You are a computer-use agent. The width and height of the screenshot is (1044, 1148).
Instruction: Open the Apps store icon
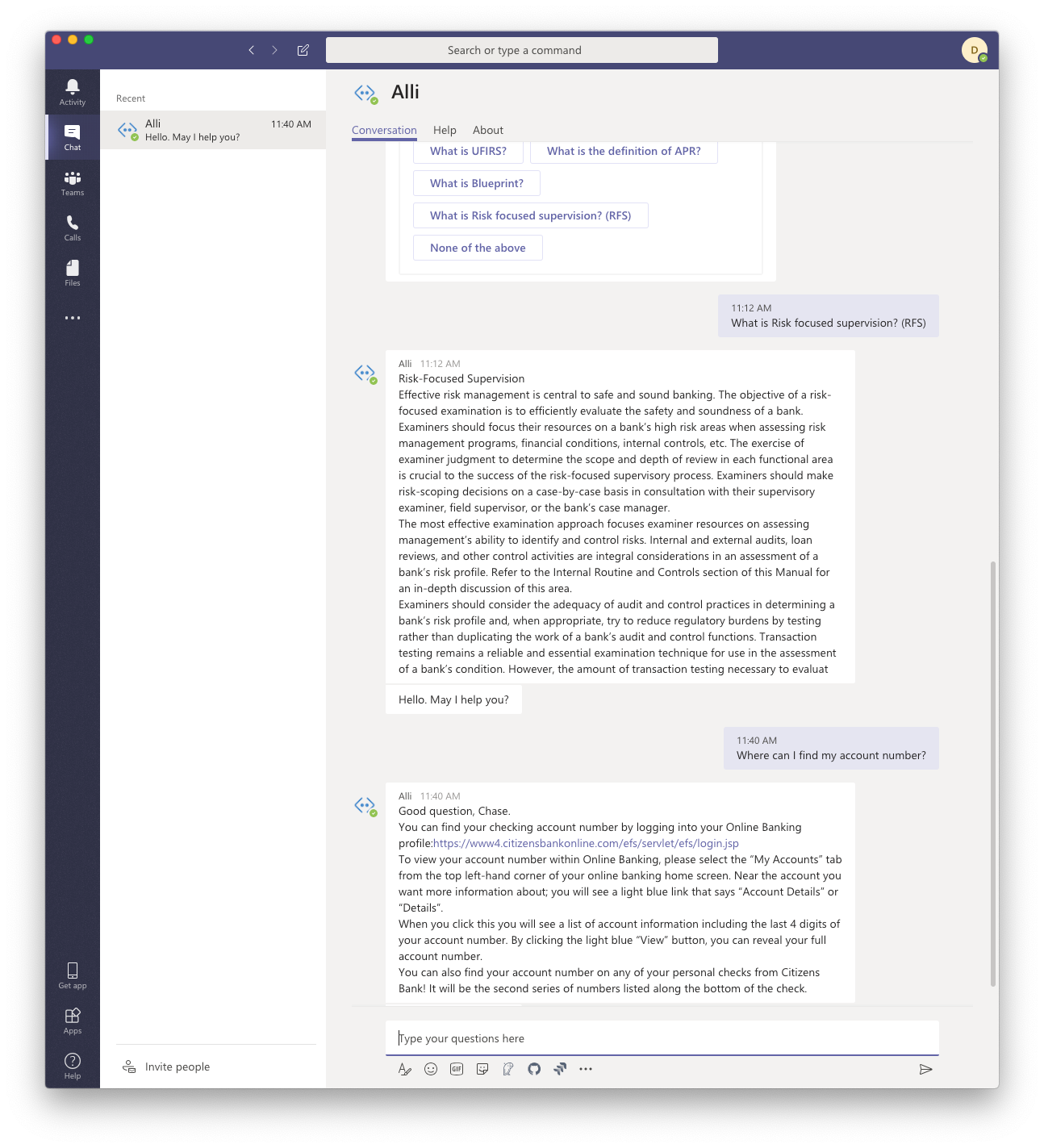73,1020
